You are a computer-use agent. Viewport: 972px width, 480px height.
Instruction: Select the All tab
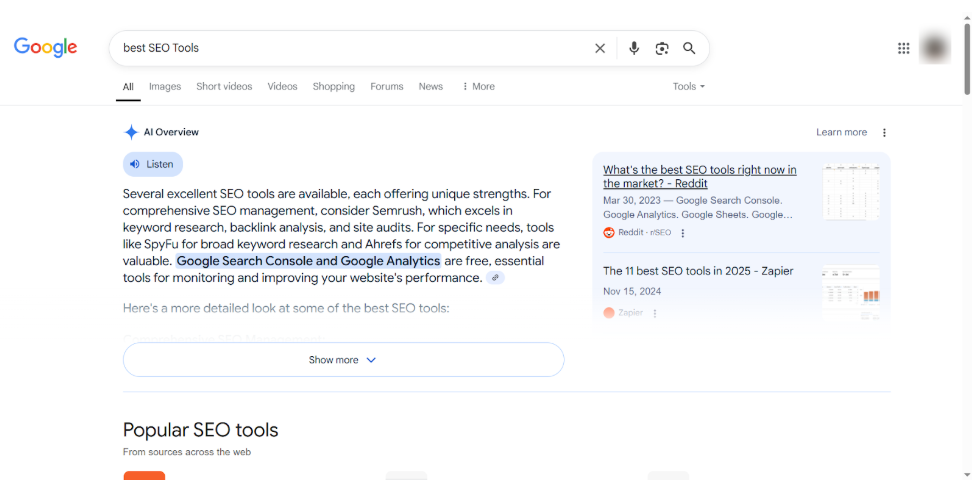[128, 87]
